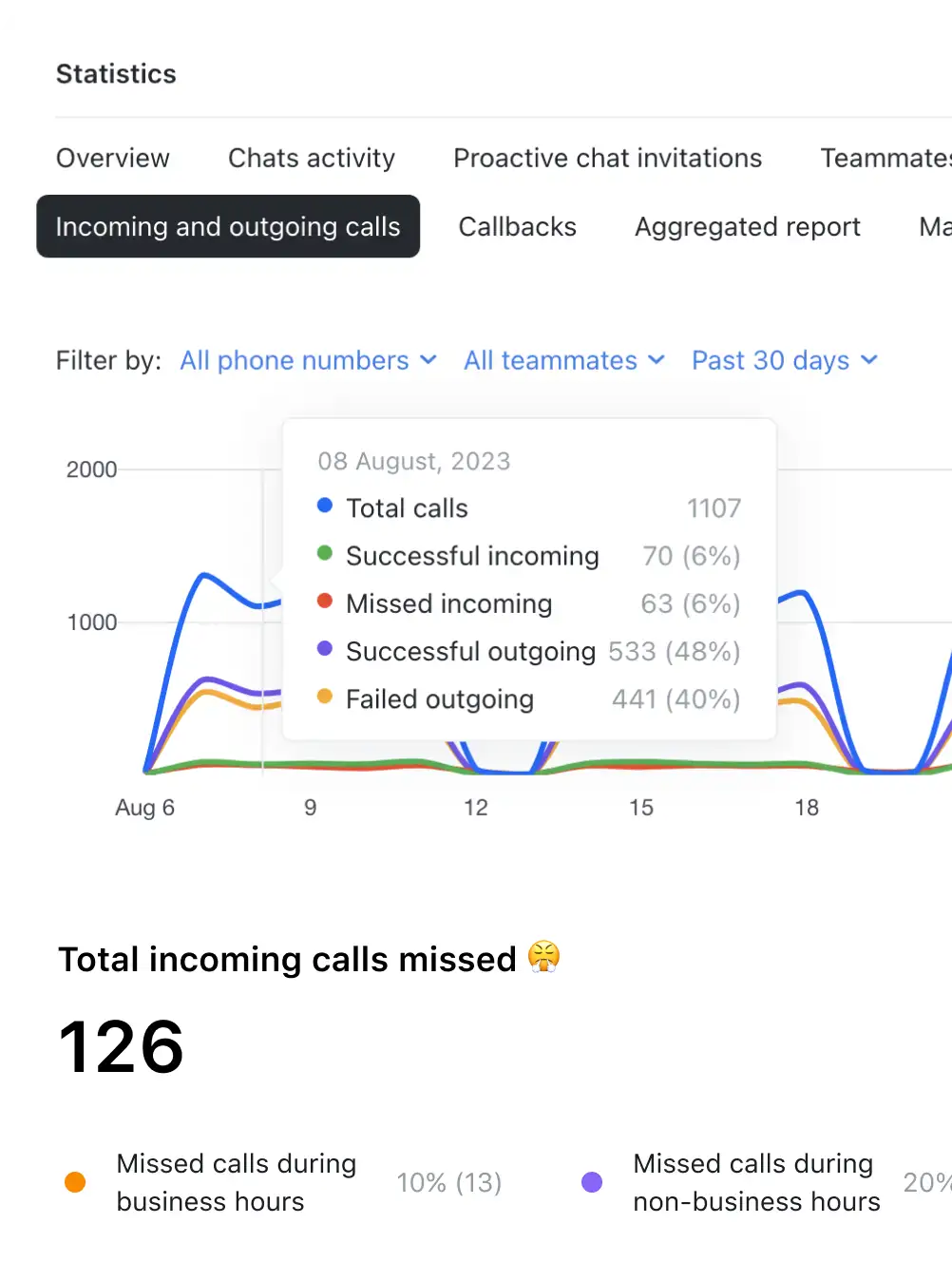The image size is (952, 1281).
Task: Expand the All phone numbers filter
Action: (308, 360)
